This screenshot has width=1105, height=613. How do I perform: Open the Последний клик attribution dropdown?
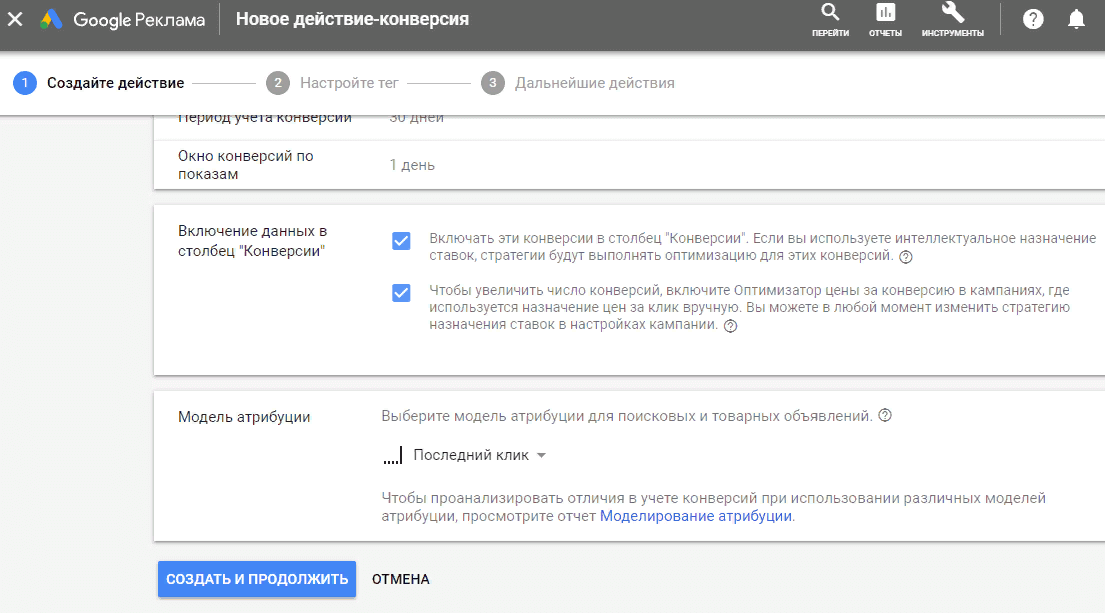477,454
